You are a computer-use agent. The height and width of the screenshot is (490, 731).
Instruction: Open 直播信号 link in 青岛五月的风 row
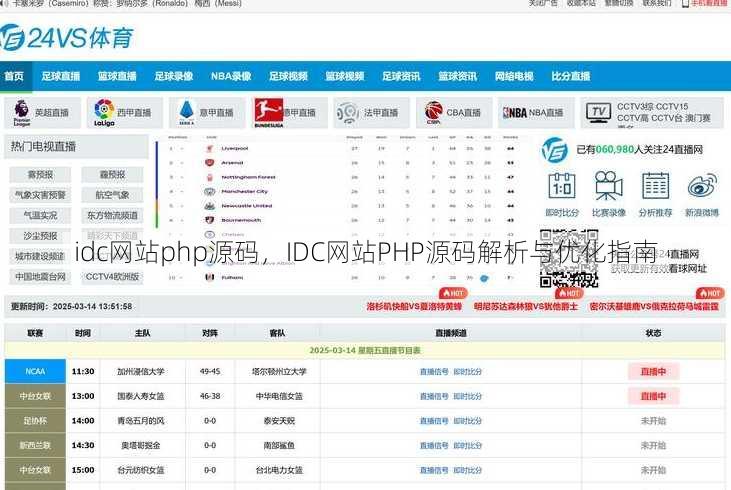pos(434,421)
